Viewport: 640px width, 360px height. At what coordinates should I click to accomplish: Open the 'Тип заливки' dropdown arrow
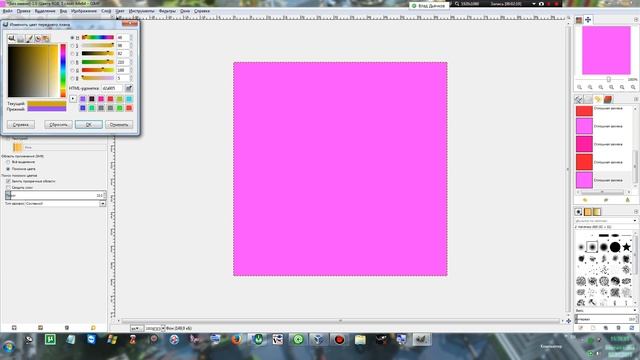[x=102, y=203]
